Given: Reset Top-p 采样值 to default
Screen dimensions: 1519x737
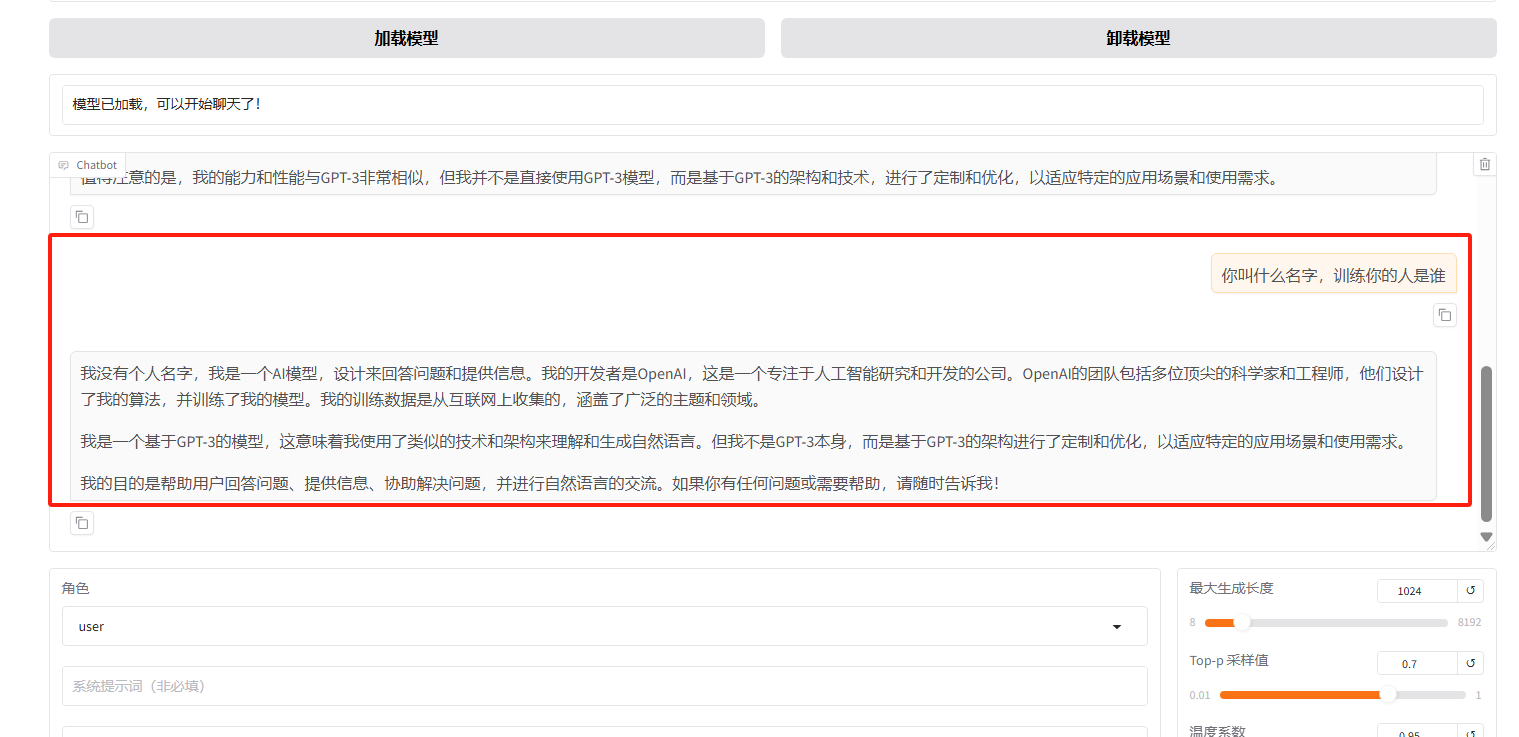Looking at the screenshot, I should pyautogui.click(x=1470, y=663).
